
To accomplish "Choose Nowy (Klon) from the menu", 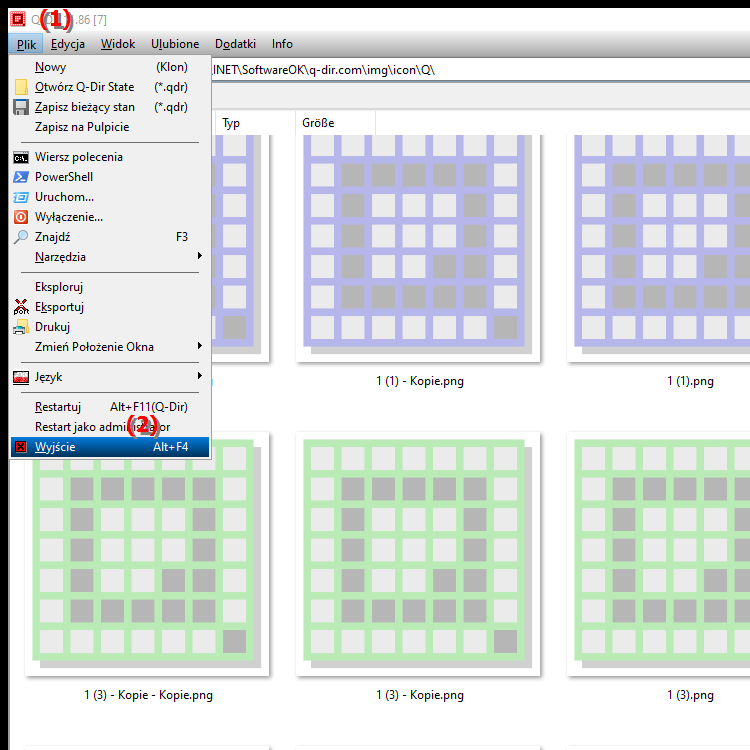I will (x=110, y=67).
